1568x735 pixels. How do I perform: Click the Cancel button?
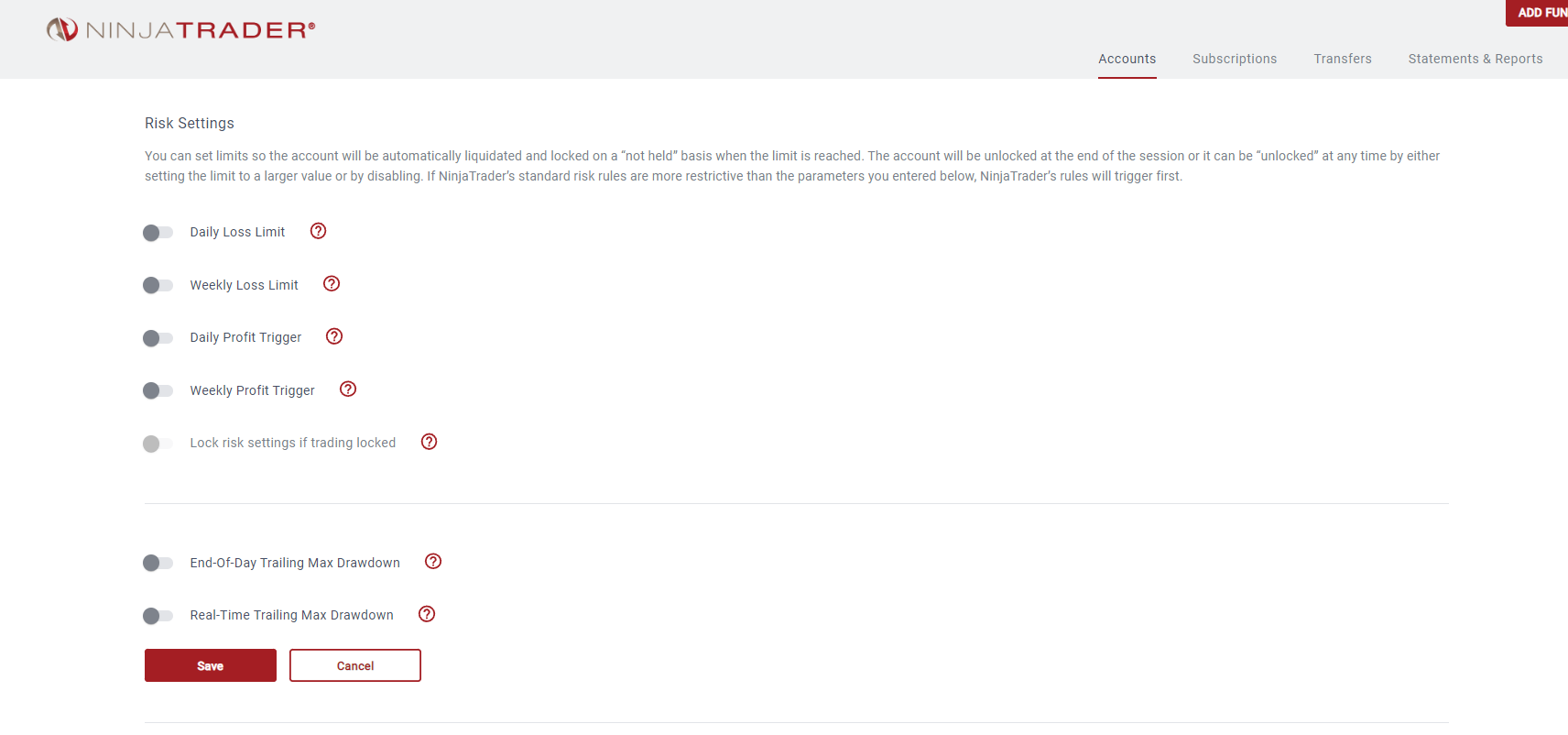coord(355,665)
